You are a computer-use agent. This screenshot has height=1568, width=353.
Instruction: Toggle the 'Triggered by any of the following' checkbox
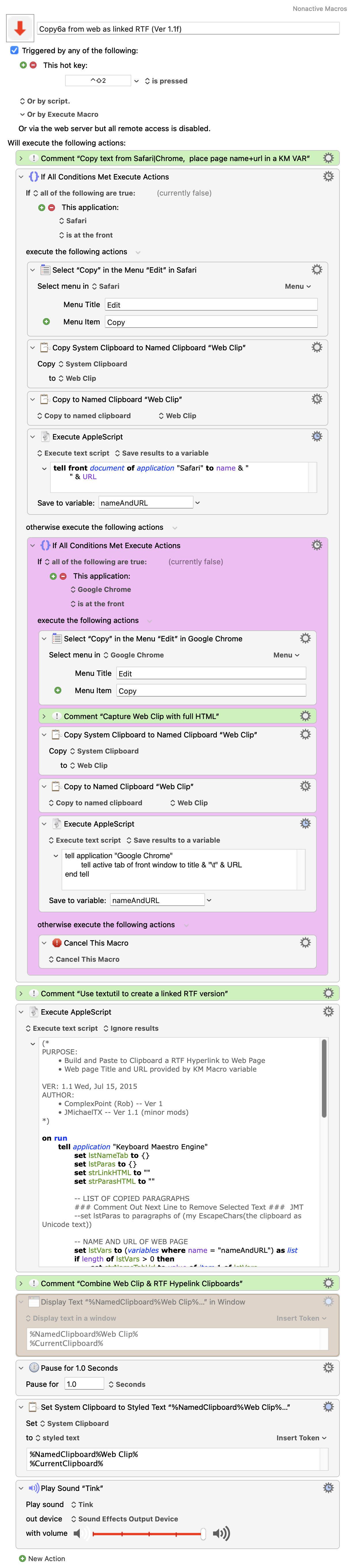tap(15, 51)
